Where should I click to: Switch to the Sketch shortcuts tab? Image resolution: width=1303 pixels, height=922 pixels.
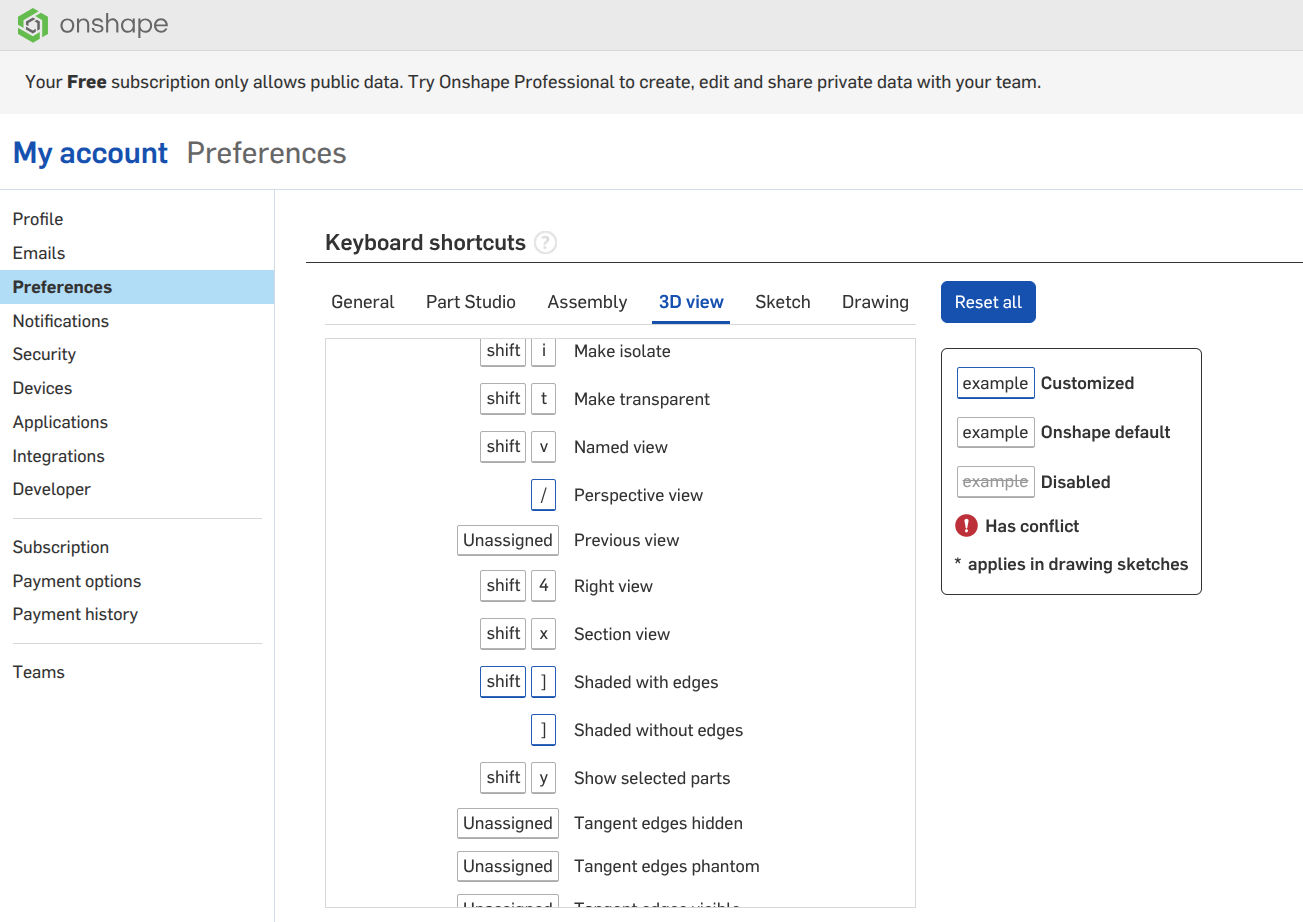(782, 302)
